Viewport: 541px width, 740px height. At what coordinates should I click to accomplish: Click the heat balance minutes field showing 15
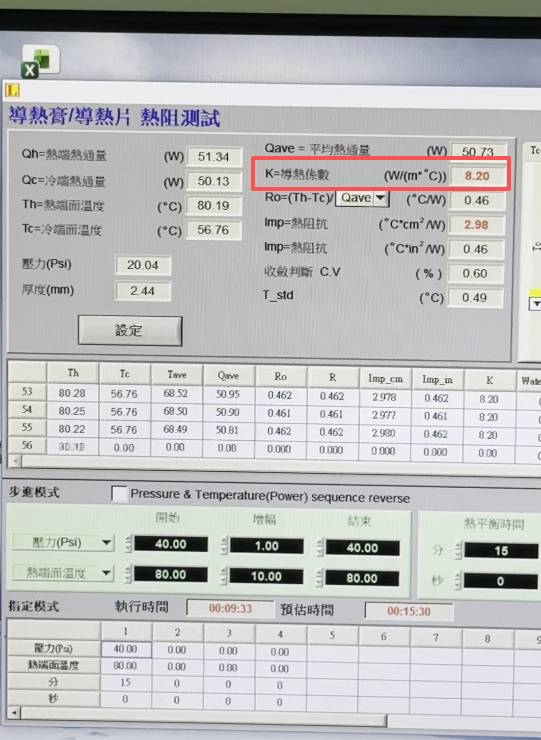[501, 551]
